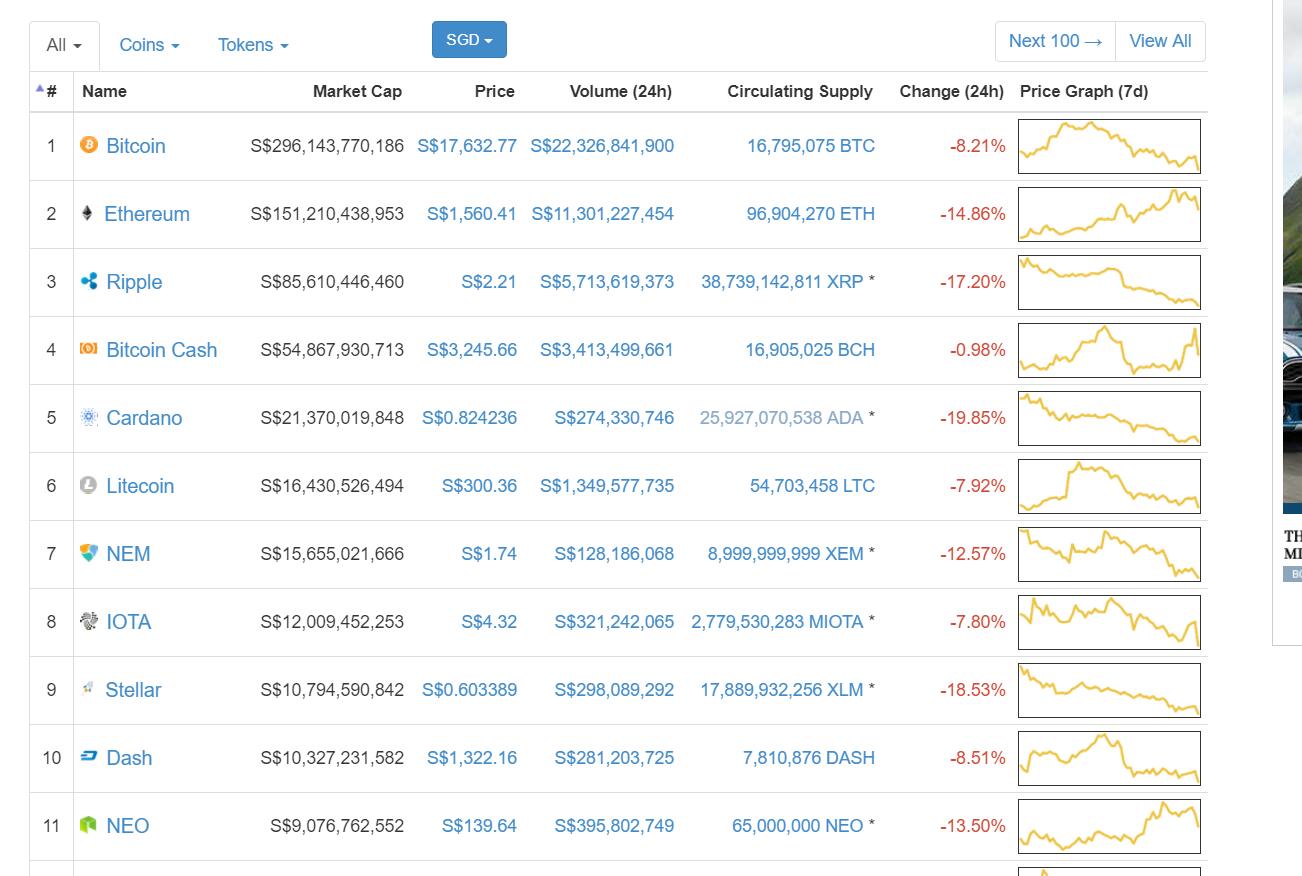The height and width of the screenshot is (876, 1302).
Task: Click the Stellar rocket logo icon
Action: tap(88, 688)
